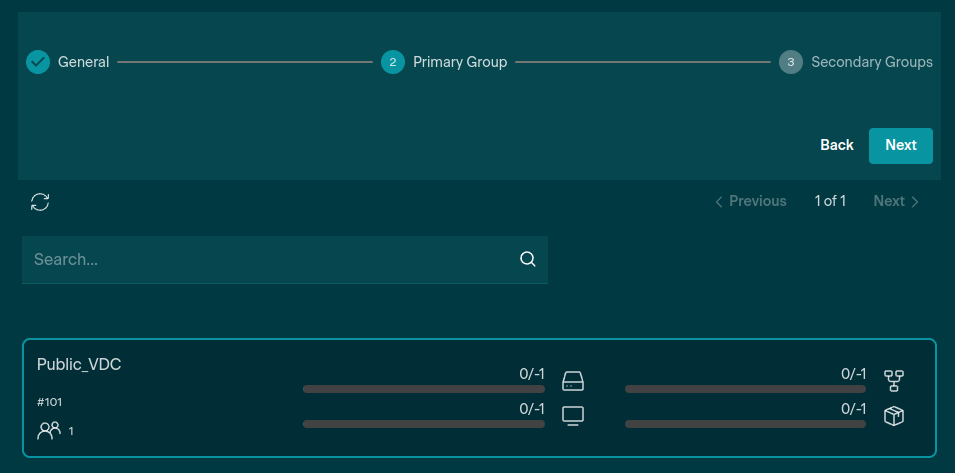The image size is (955, 473).
Task: Select the Public_VDC group name
Action: (79, 365)
